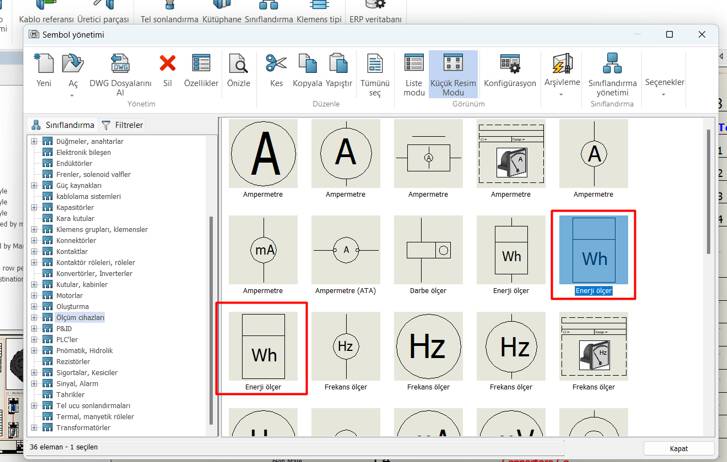Expand the Transformatörler node
This screenshot has width=727, height=462.
click(x=34, y=427)
